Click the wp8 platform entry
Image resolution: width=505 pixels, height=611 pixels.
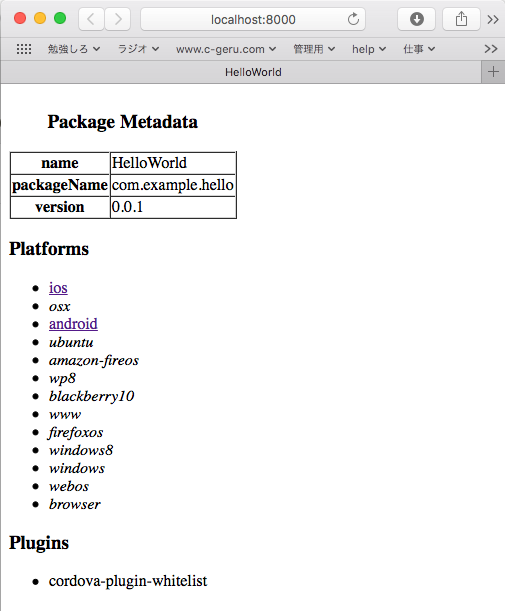pyautogui.click(x=62, y=378)
